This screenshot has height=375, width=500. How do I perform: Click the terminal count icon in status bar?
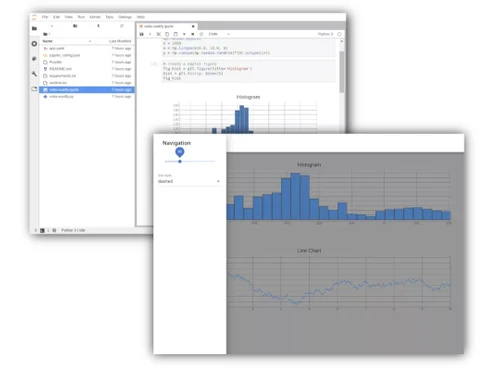(x=42, y=230)
